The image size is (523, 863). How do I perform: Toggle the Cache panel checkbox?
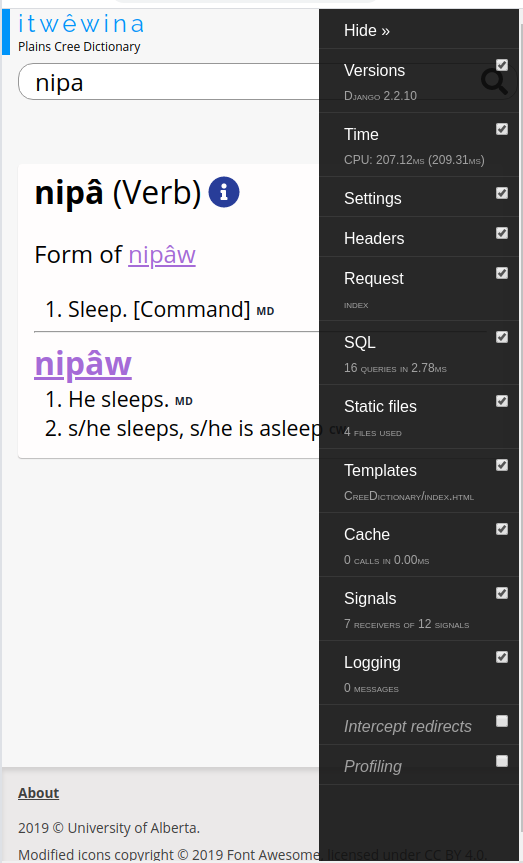click(x=502, y=529)
